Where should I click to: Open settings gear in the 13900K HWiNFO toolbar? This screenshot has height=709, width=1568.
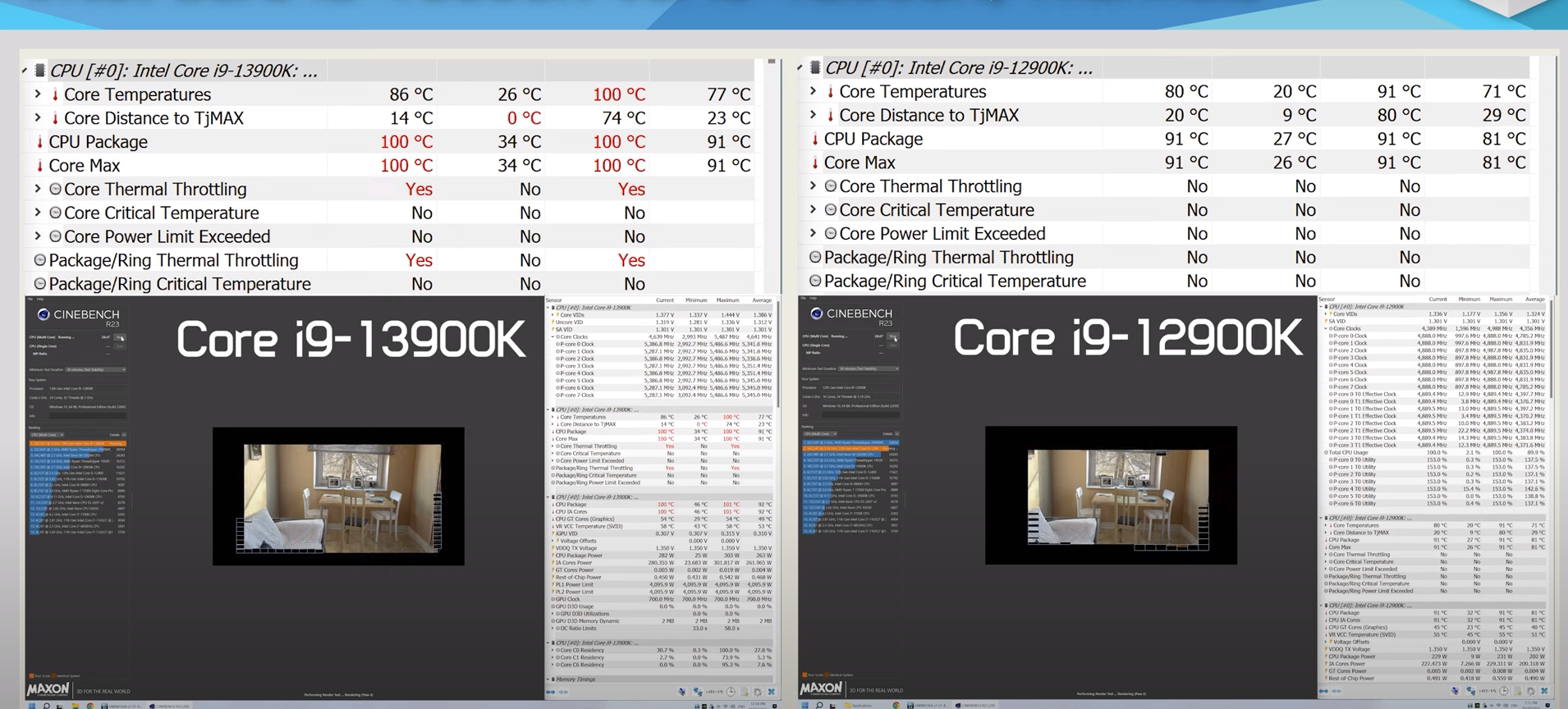(757, 692)
